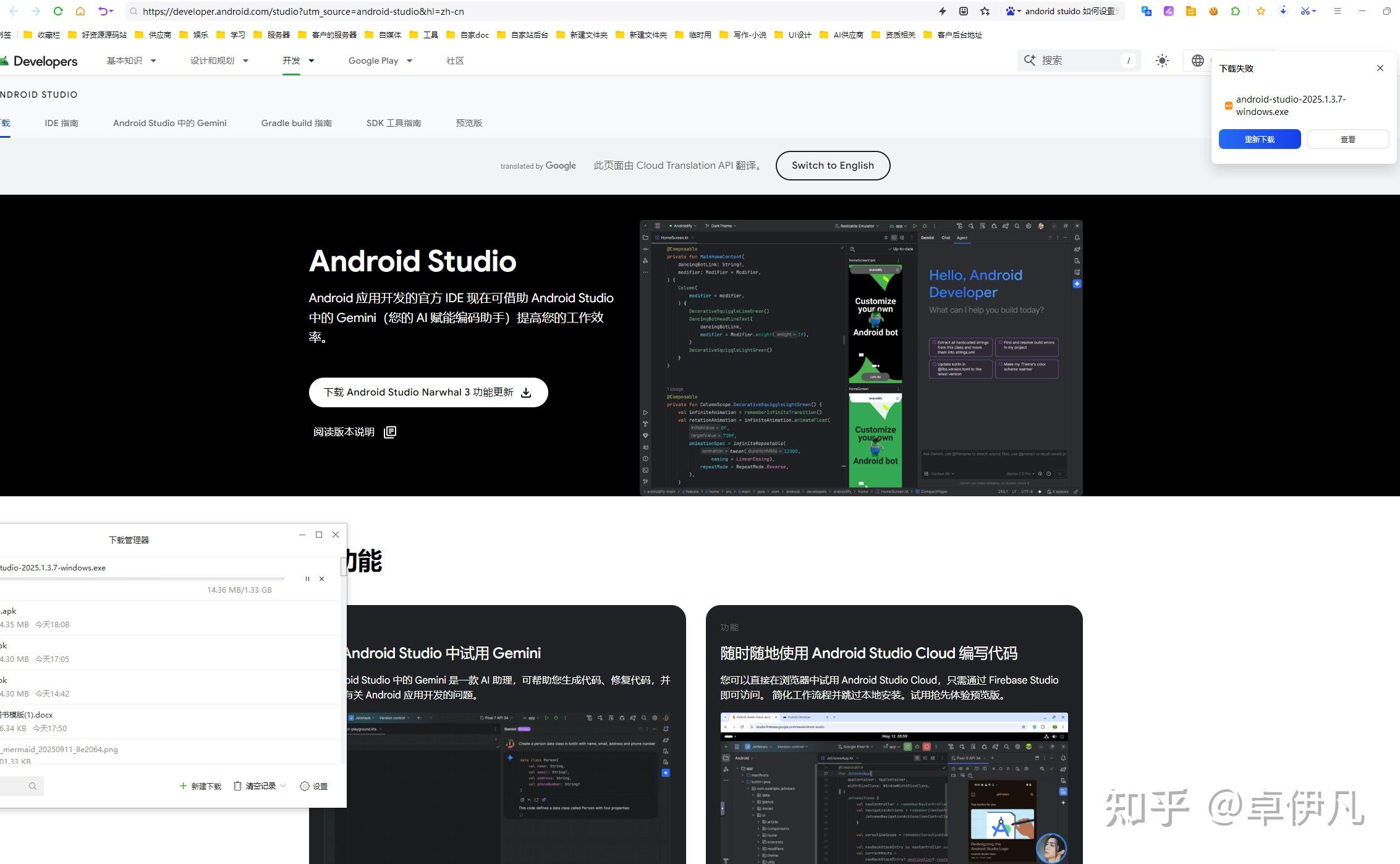This screenshot has height=864, width=1400.
Task: Expand the Google Play dropdown menu
Action: click(x=409, y=61)
